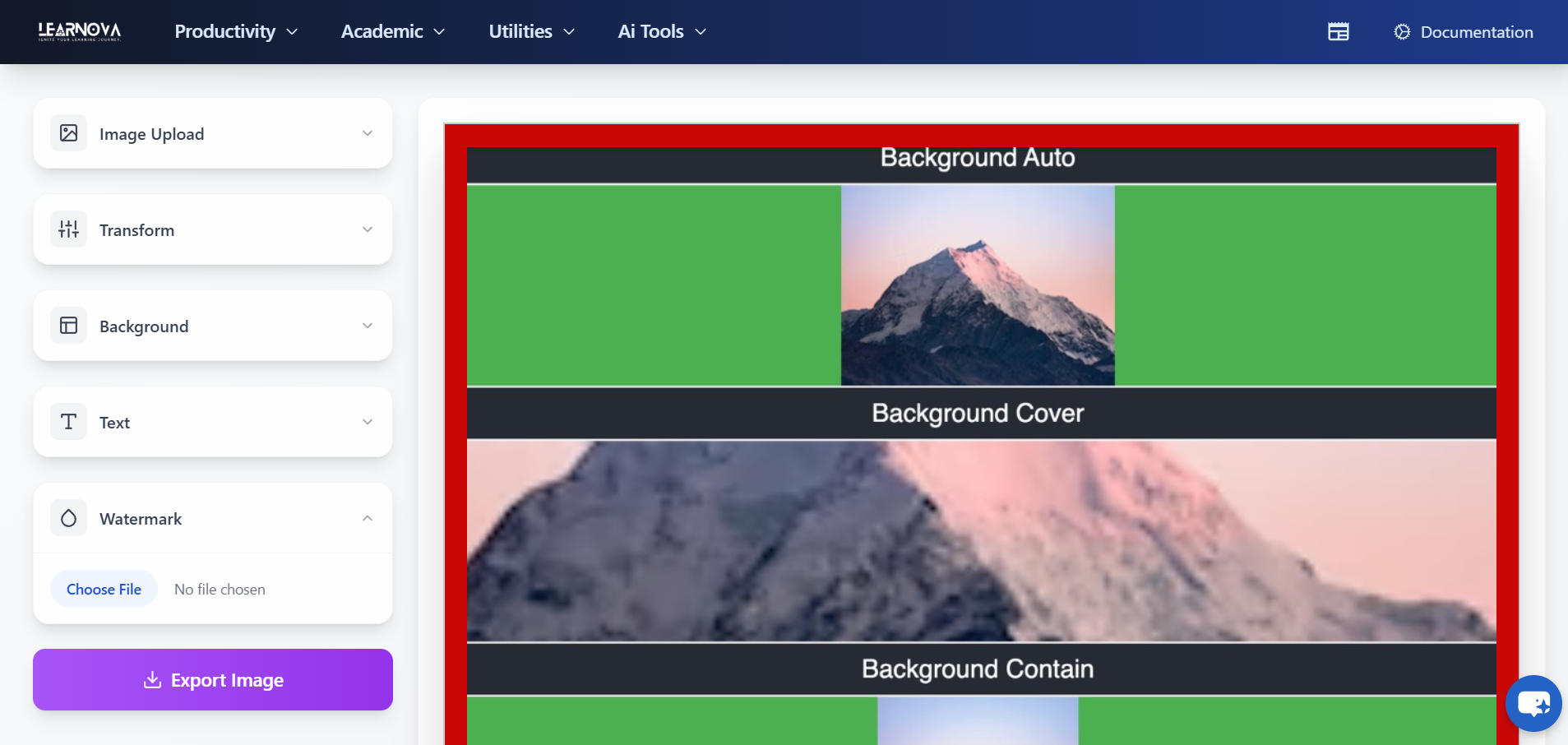The height and width of the screenshot is (745, 1568).
Task: Choose a watermark file to upload
Action: [104, 588]
